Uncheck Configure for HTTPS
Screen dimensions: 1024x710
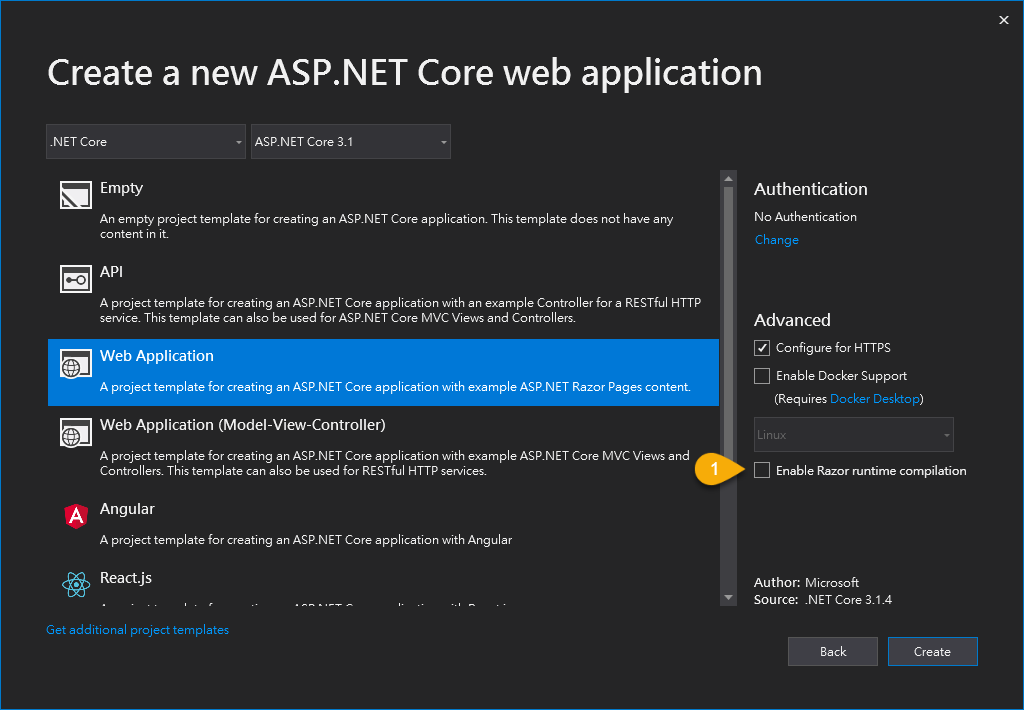click(762, 348)
